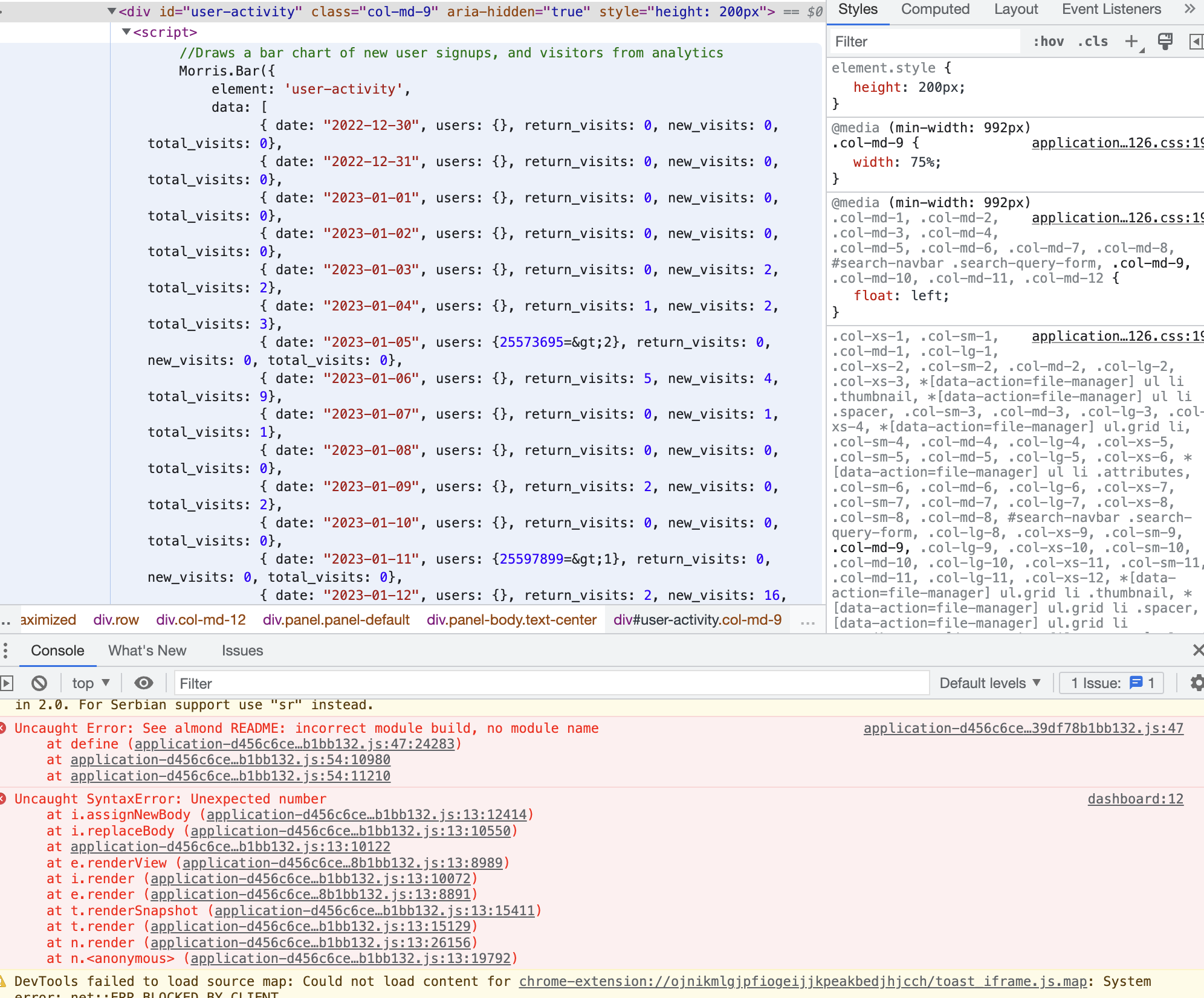The image size is (1204, 998).
Task: Open the Default levels dropdown
Action: (x=989, y=683)
